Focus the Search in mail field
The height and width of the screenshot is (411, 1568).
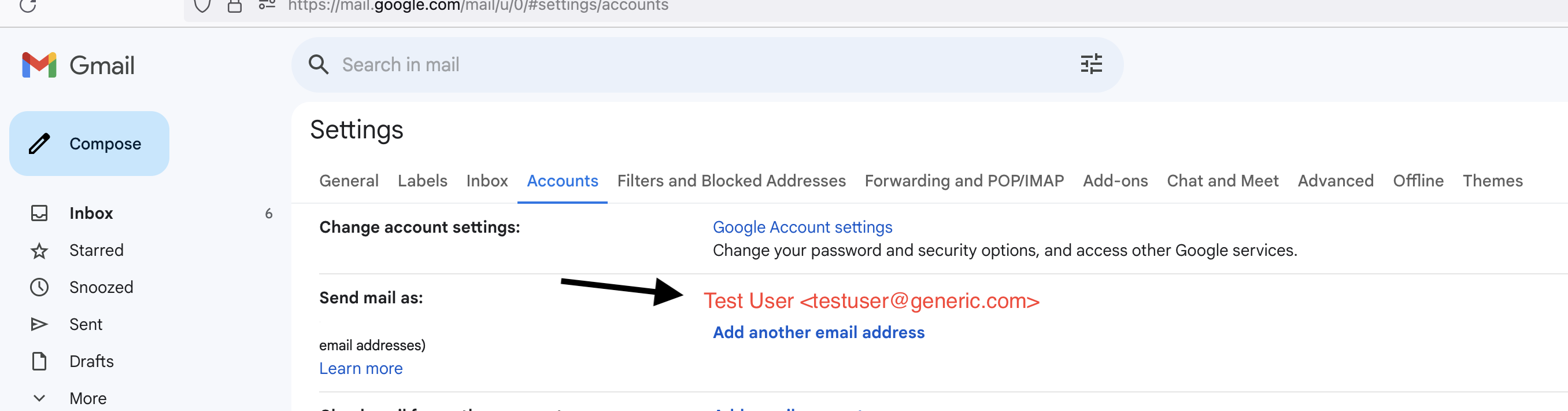(x=670, y=65)
